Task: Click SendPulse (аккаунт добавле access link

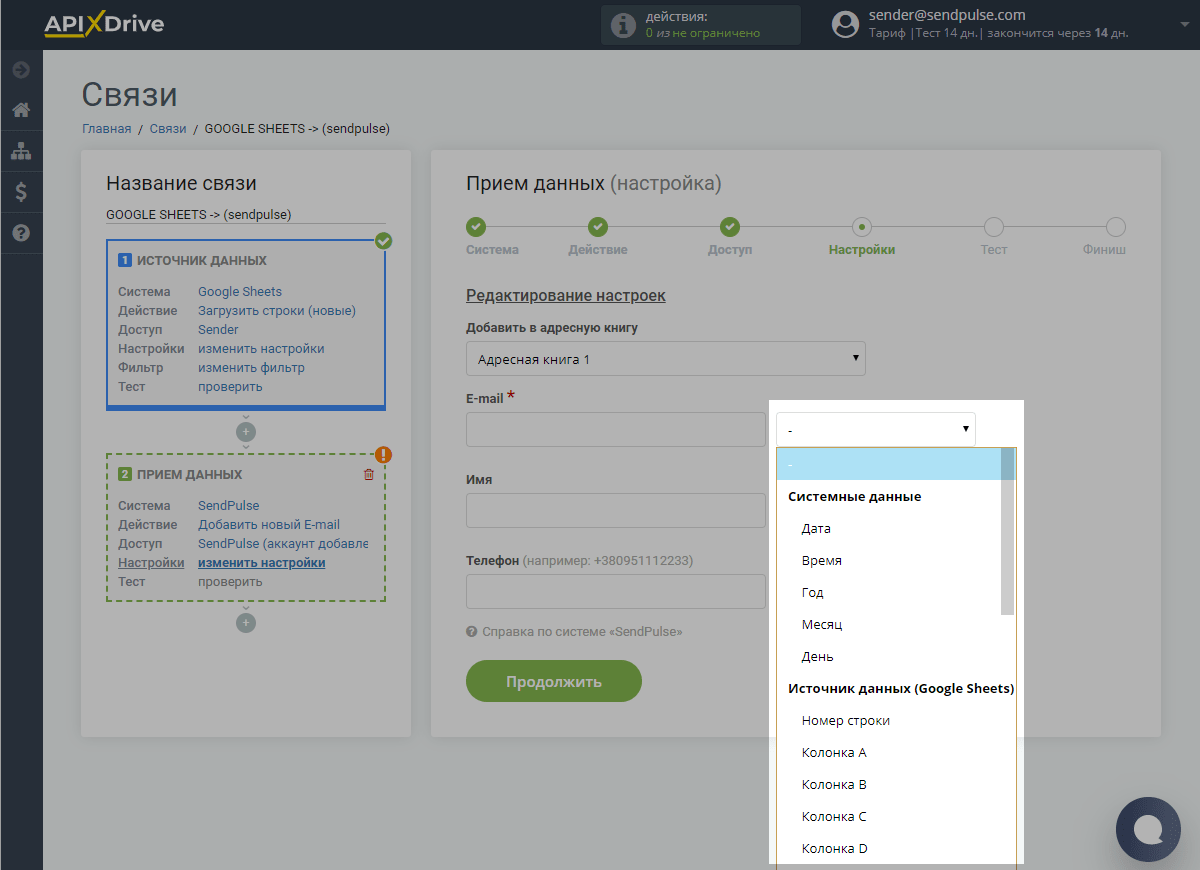Action: [283, 544]
